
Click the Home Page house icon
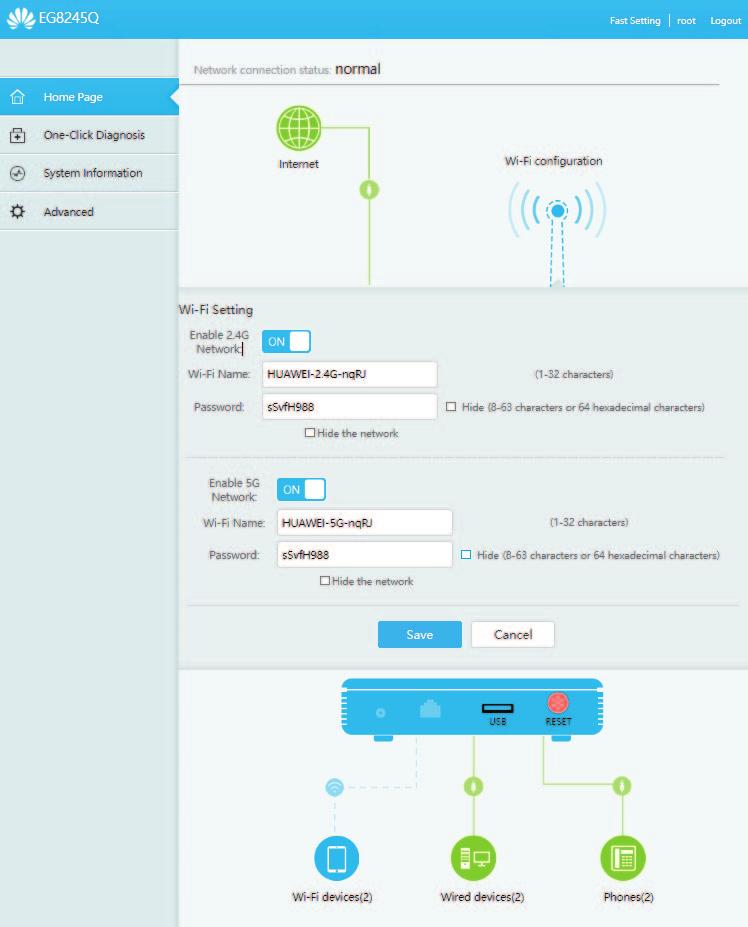pyautogui.click(x=18, y=96)
